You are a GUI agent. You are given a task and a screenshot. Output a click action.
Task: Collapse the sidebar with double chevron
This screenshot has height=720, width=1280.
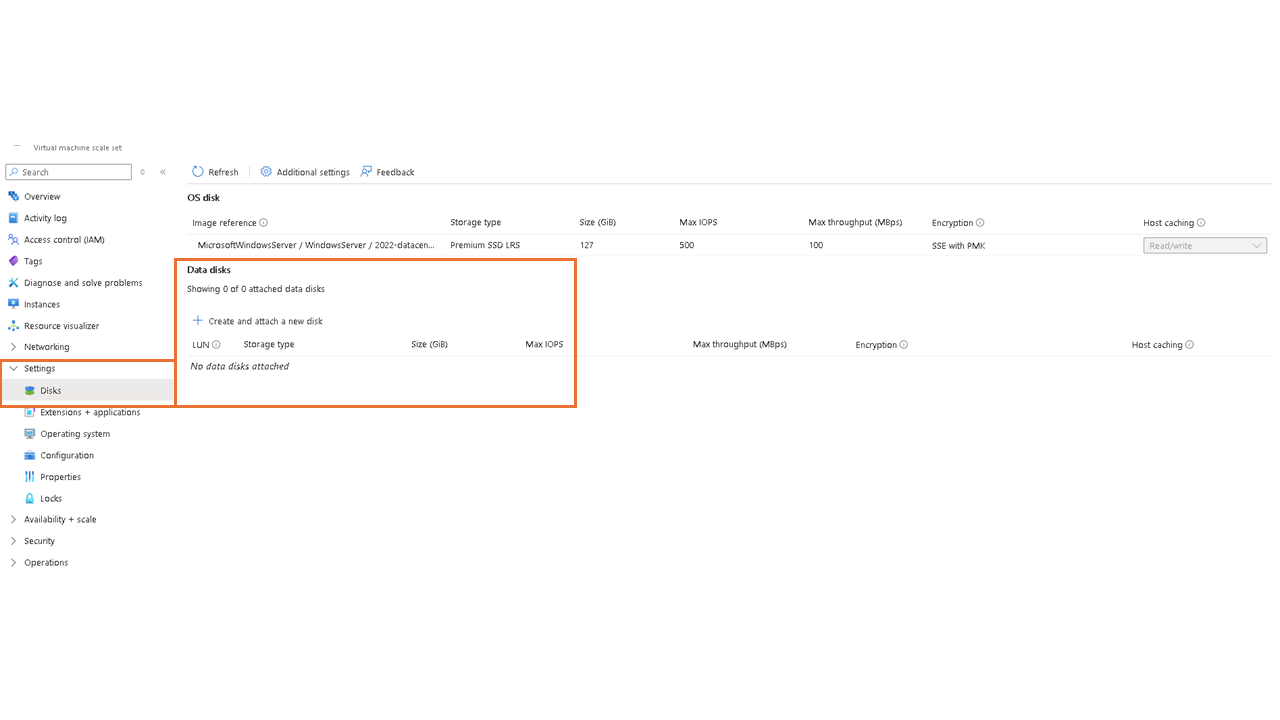tap(163, 172)
